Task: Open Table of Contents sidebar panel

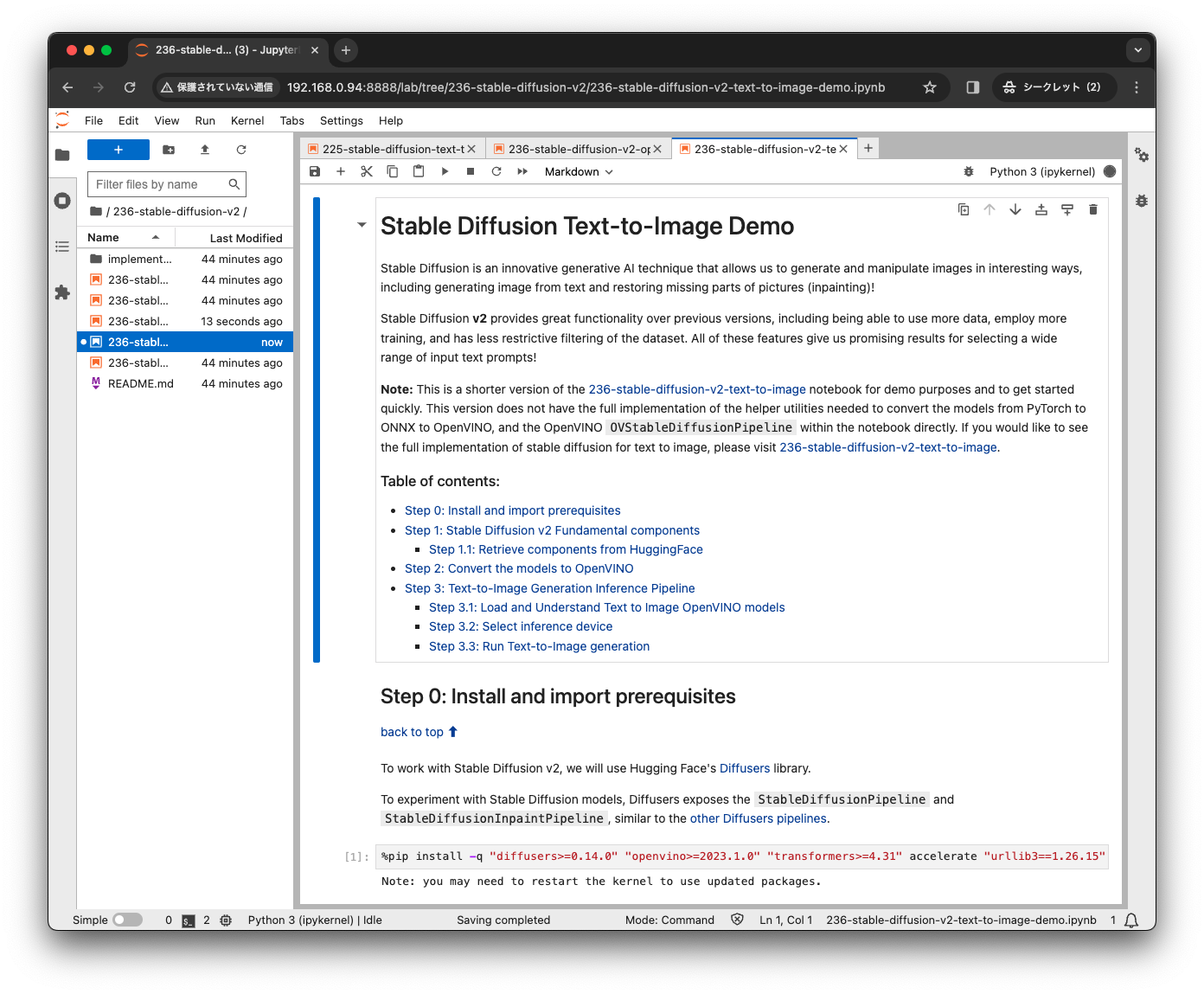Action: click(x=62, y=247)
